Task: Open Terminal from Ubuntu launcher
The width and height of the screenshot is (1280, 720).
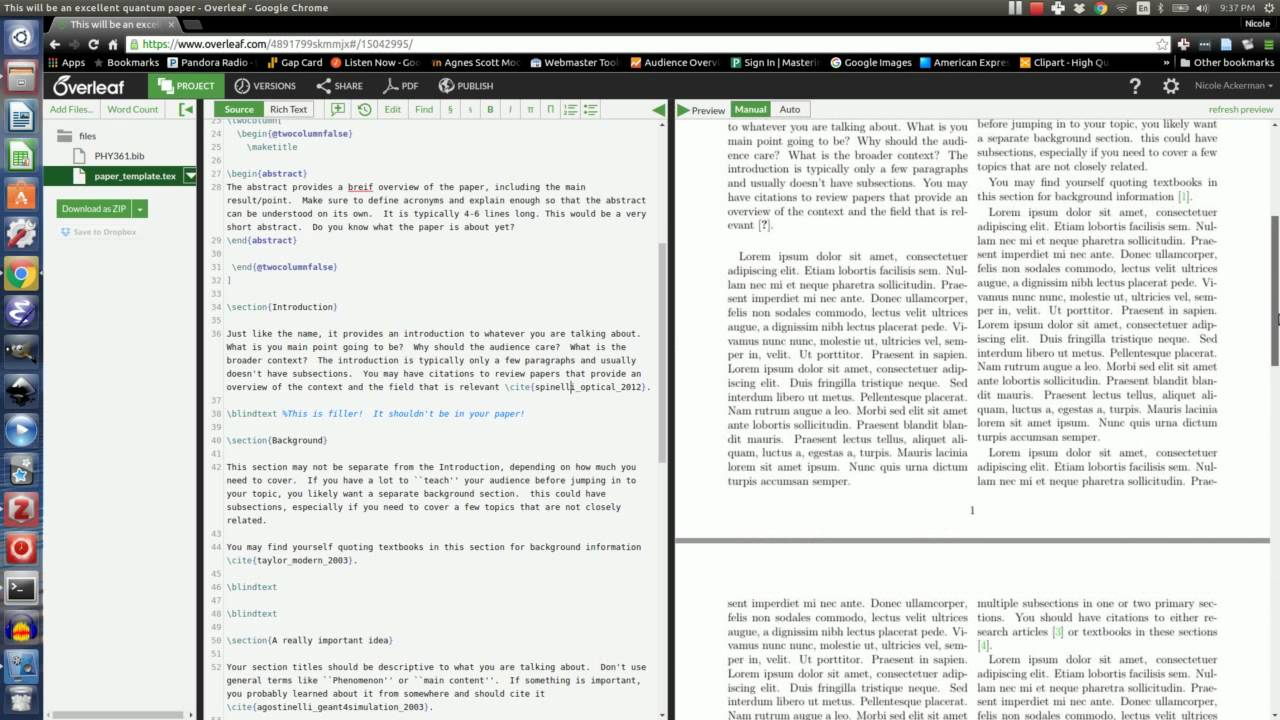Action: pos(21,588)
